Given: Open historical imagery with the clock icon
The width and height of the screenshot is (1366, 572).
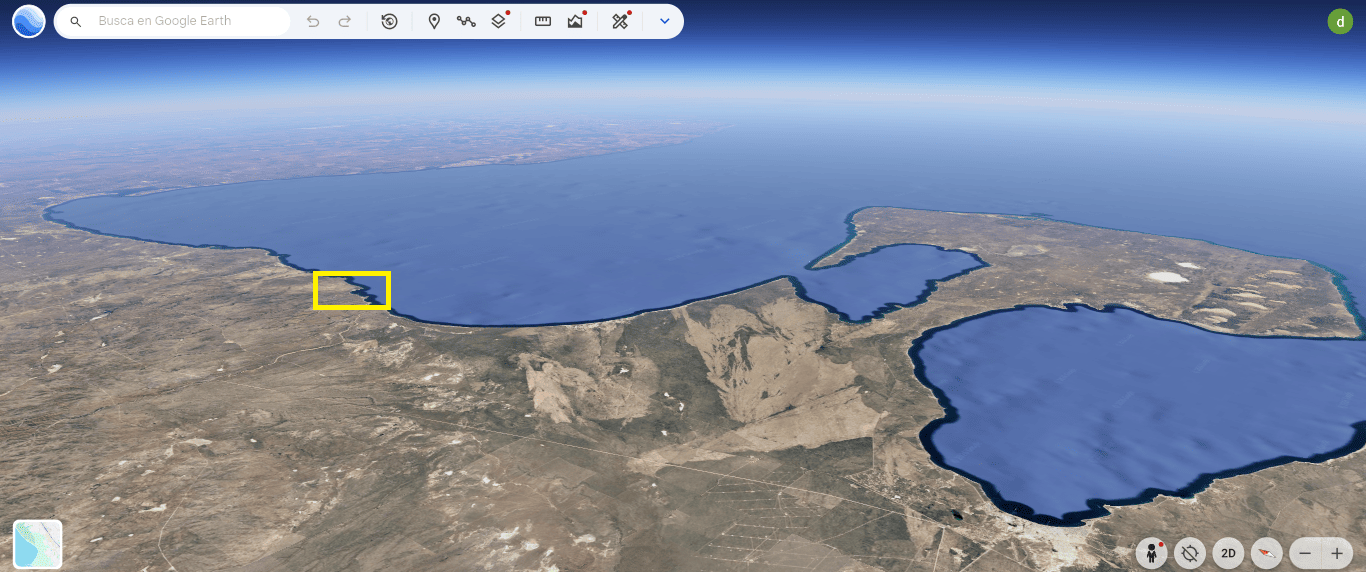Looking at the screenshot, I should click(x=390, y=21).
